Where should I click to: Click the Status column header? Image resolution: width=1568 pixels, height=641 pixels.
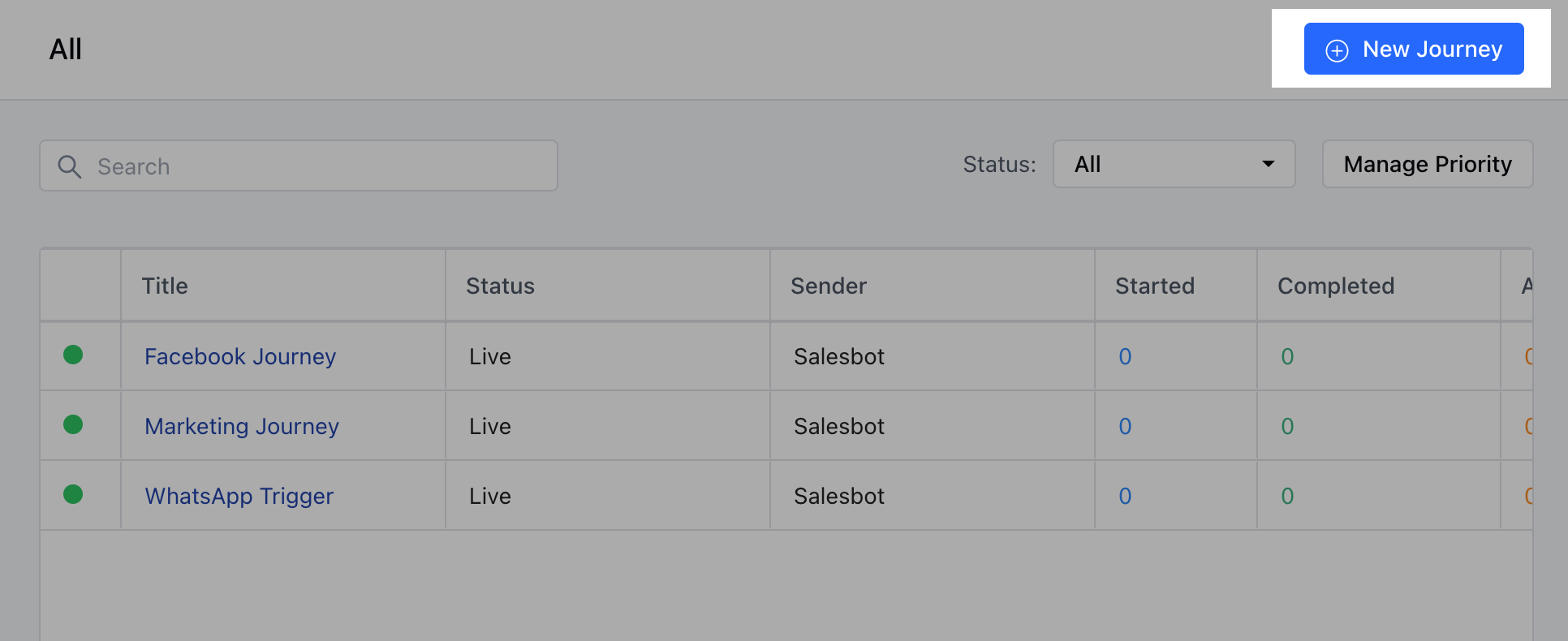(x=500, y=286)
